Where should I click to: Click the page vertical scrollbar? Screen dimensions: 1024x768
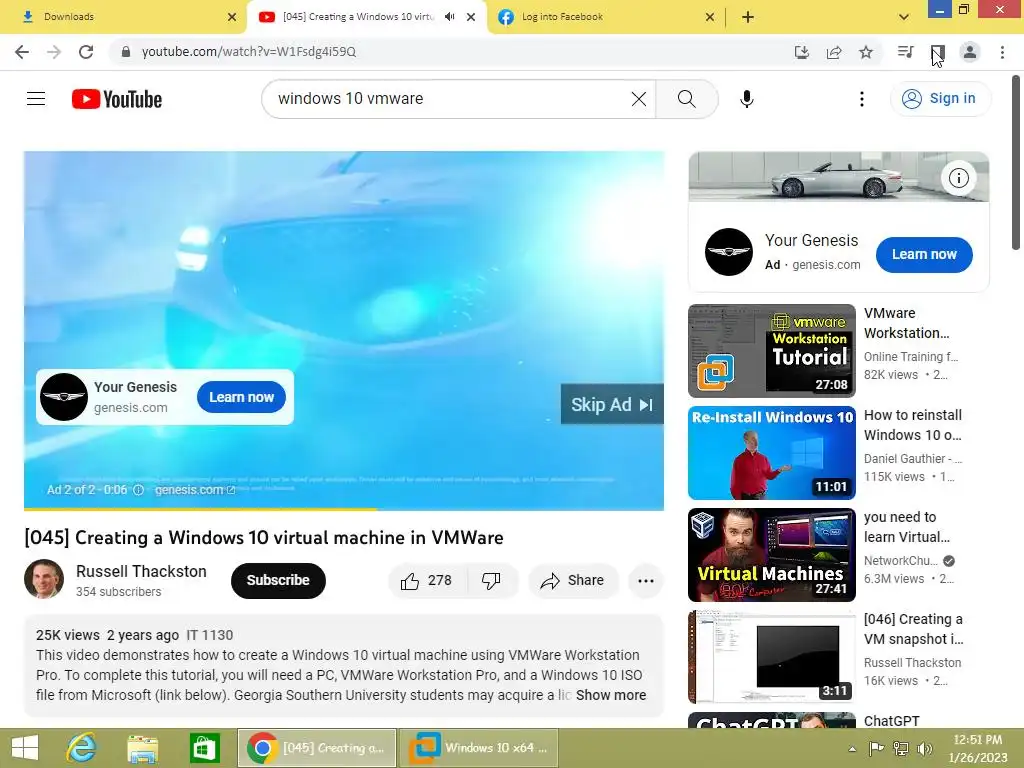[1016, 163]
